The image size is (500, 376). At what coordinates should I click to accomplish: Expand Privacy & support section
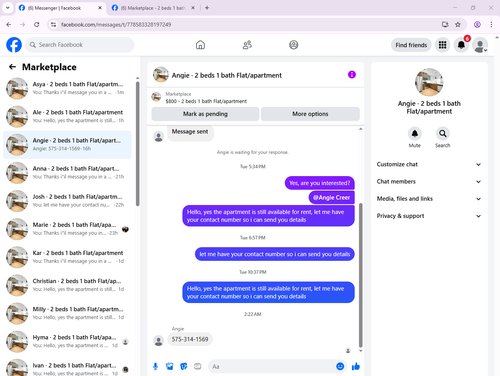[429, 216]
